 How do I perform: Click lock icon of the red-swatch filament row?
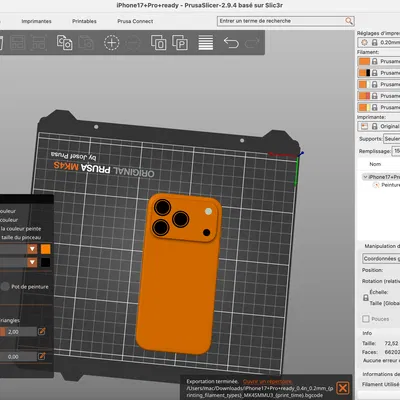point(375,96)
